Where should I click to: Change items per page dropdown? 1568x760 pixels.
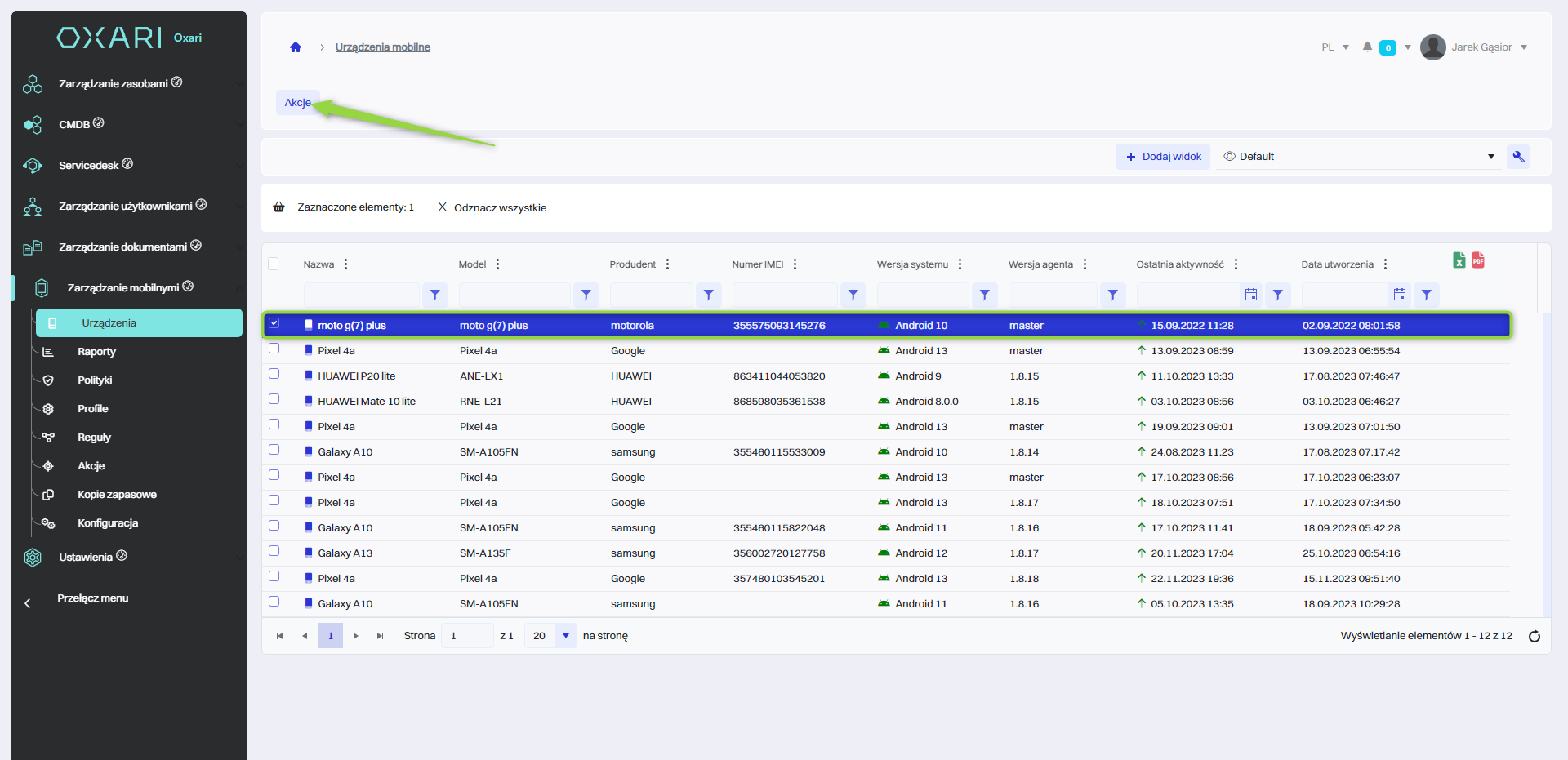coord(565,636)
